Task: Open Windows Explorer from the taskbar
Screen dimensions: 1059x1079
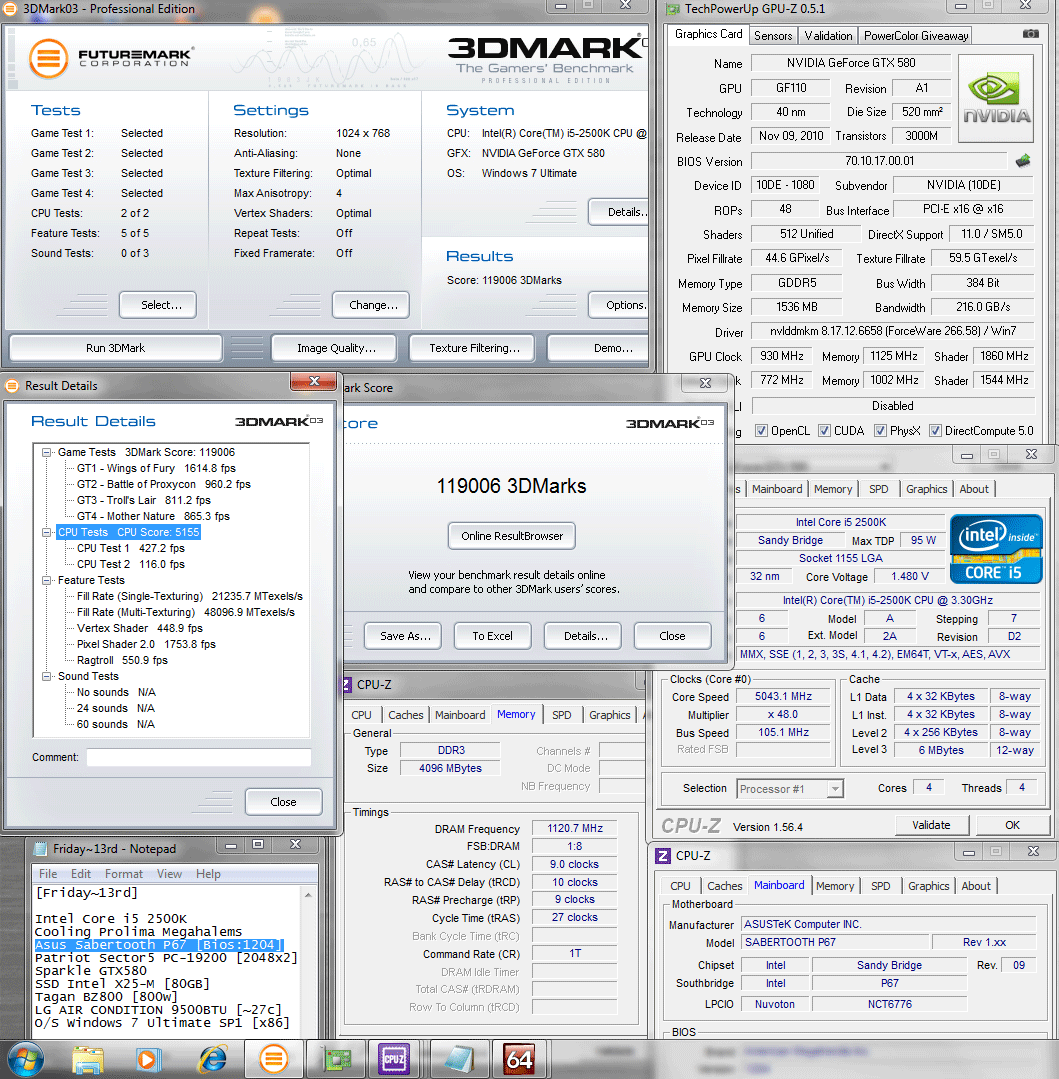Action: [x=88, y=1060]
